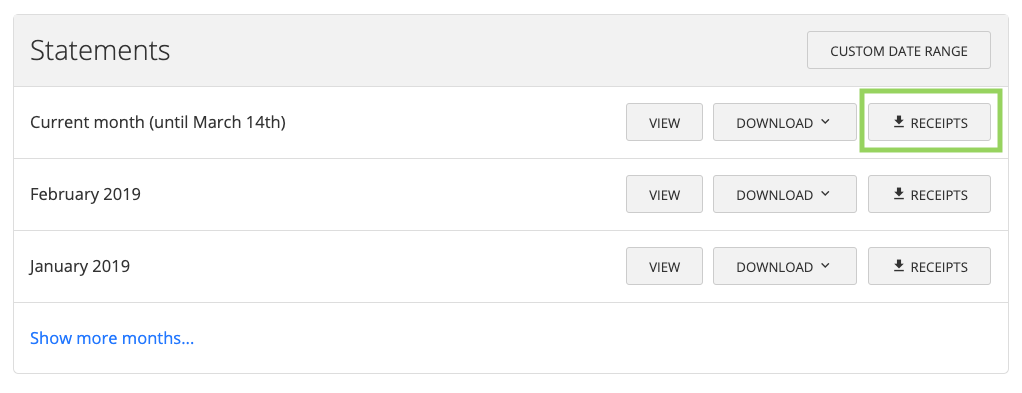View the current month statement
The height and width of the screenshot is (393, 1022).
[664, 123]
